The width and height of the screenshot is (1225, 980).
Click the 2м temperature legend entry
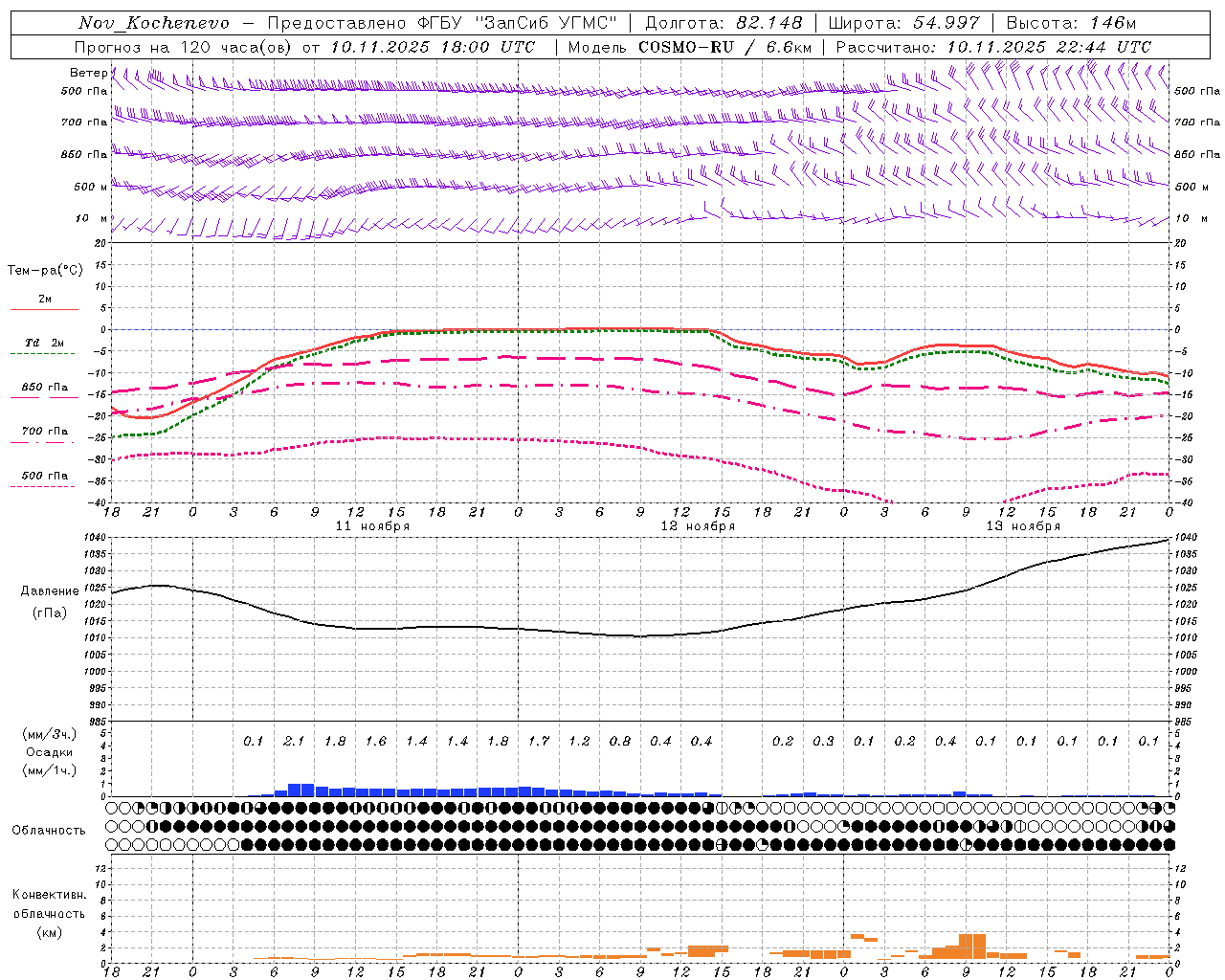coord(45,300)
